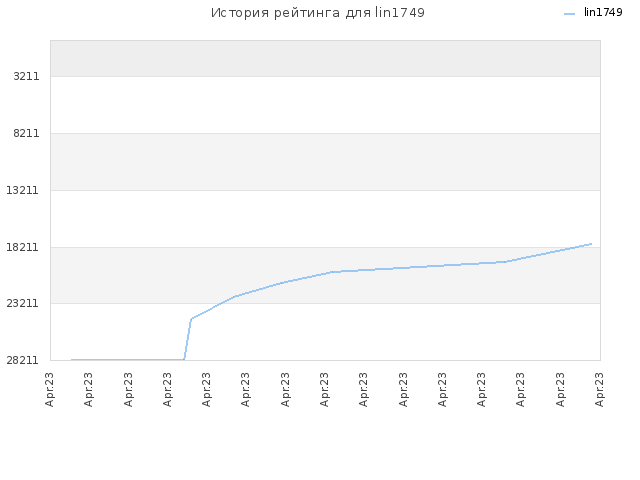Click the 18211 y-axis label
The height and width of the screenshot is (480, 640).
[x=22, y=247]
